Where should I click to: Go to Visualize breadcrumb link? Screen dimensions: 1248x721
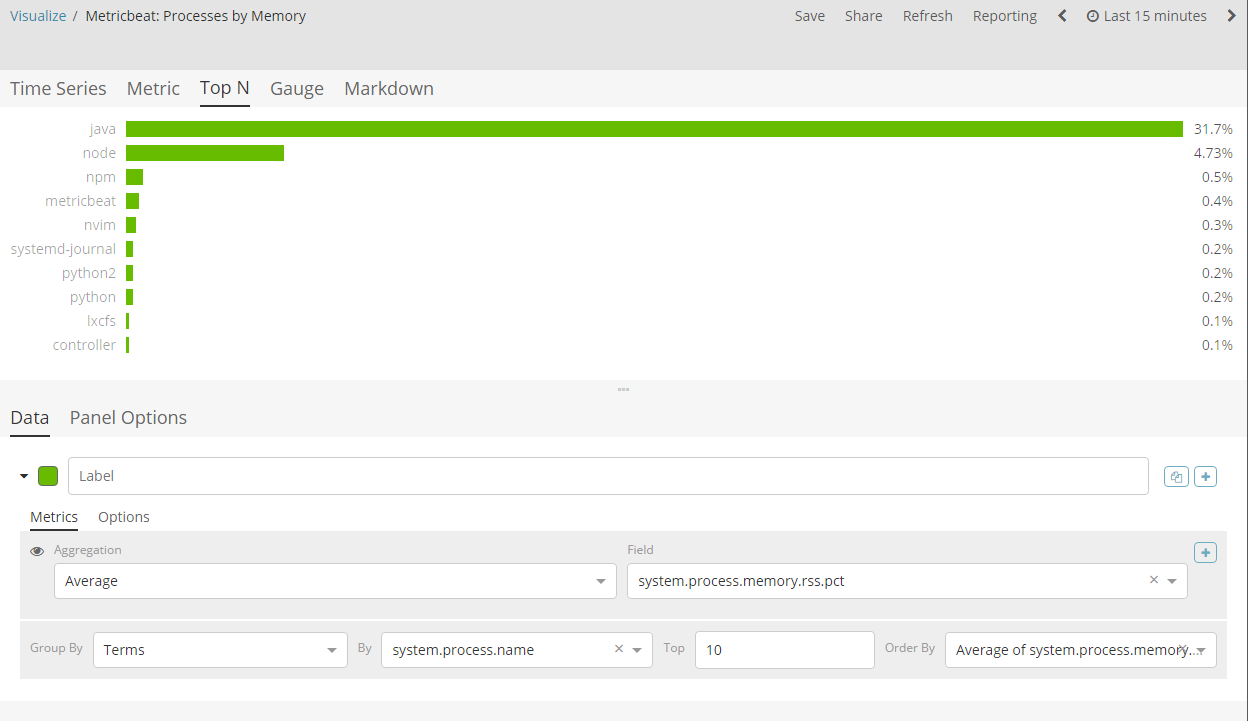point(38,16)
